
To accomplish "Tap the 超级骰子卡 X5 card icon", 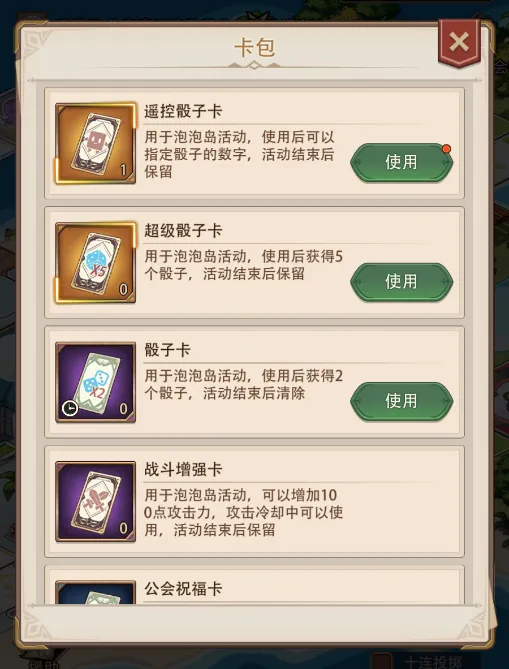I will pos(95,263).
